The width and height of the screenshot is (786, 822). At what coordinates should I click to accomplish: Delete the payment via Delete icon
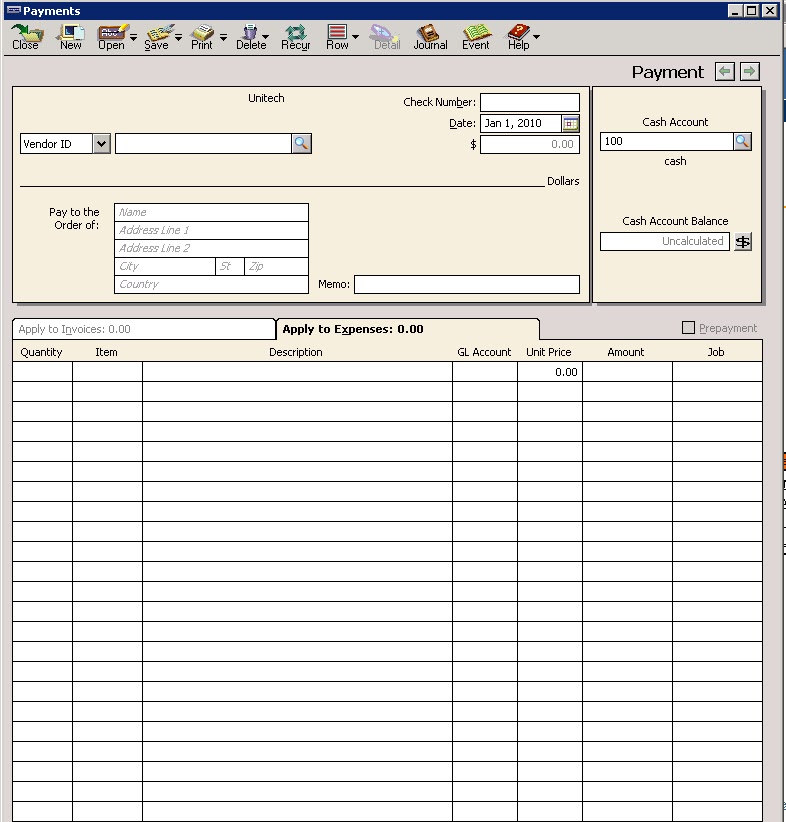(251, 37)
